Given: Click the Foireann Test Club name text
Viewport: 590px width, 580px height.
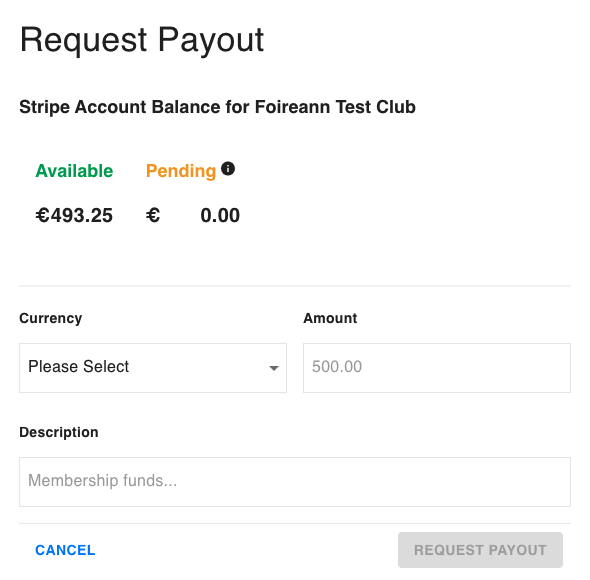Looking at the screenshot, I should (335, 107).
